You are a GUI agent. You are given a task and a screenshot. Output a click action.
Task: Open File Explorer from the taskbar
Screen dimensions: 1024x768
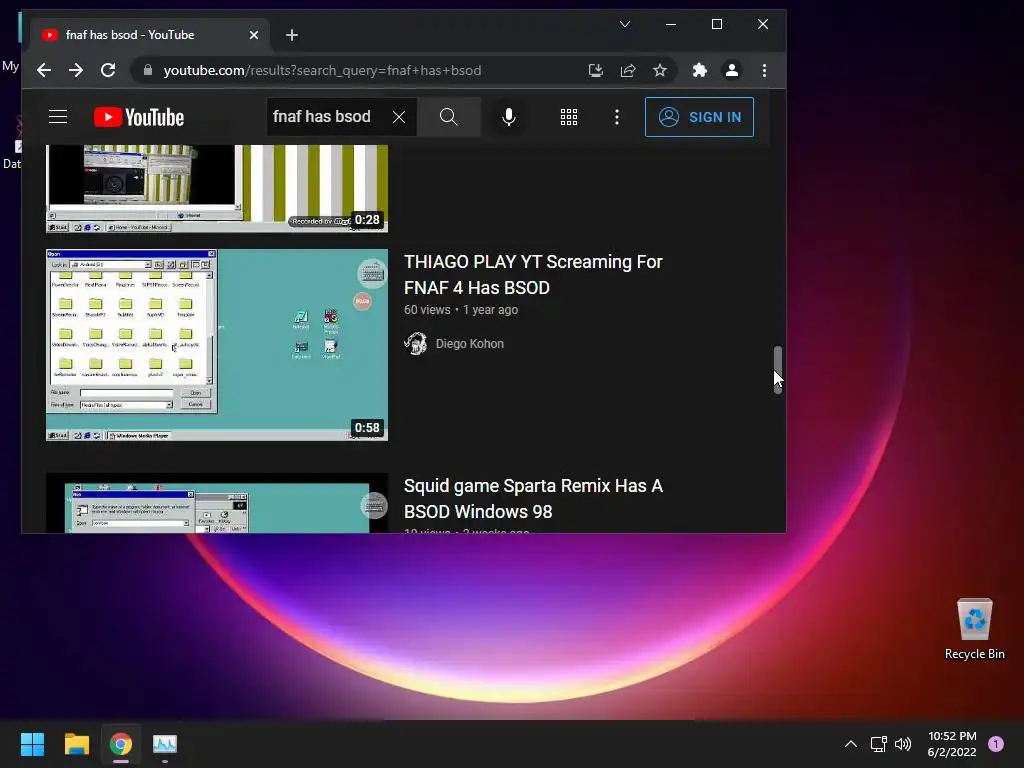pyautogui.click(x=76, y=744)
